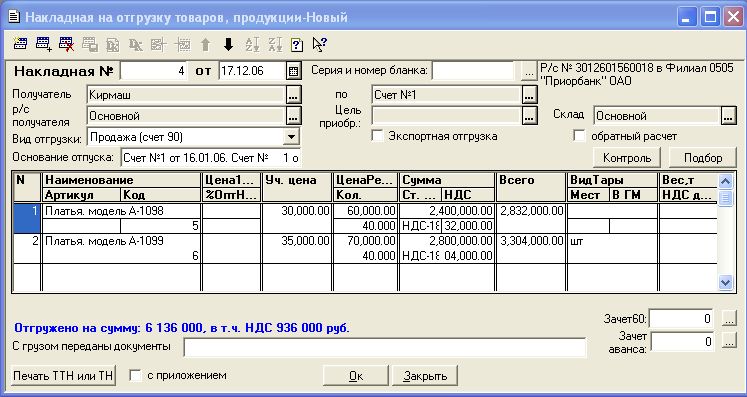Click Печать ТТН или ТН button
Image resolution: width=747 pixels, height=397 pixels.
tap(63, 376)
